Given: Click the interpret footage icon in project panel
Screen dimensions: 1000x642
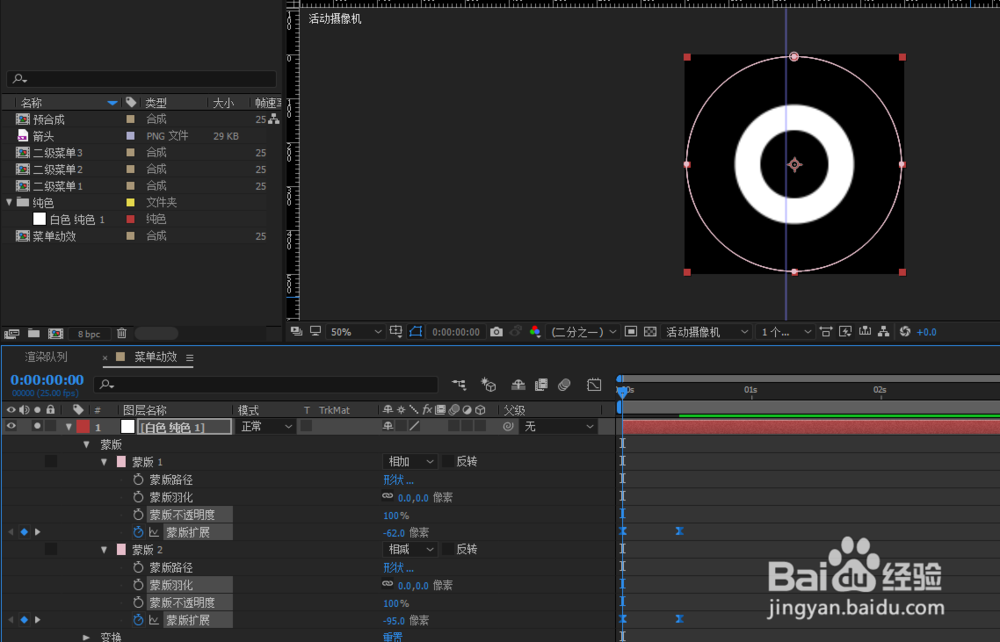Looking at the screenshot, I should (11, 333).
